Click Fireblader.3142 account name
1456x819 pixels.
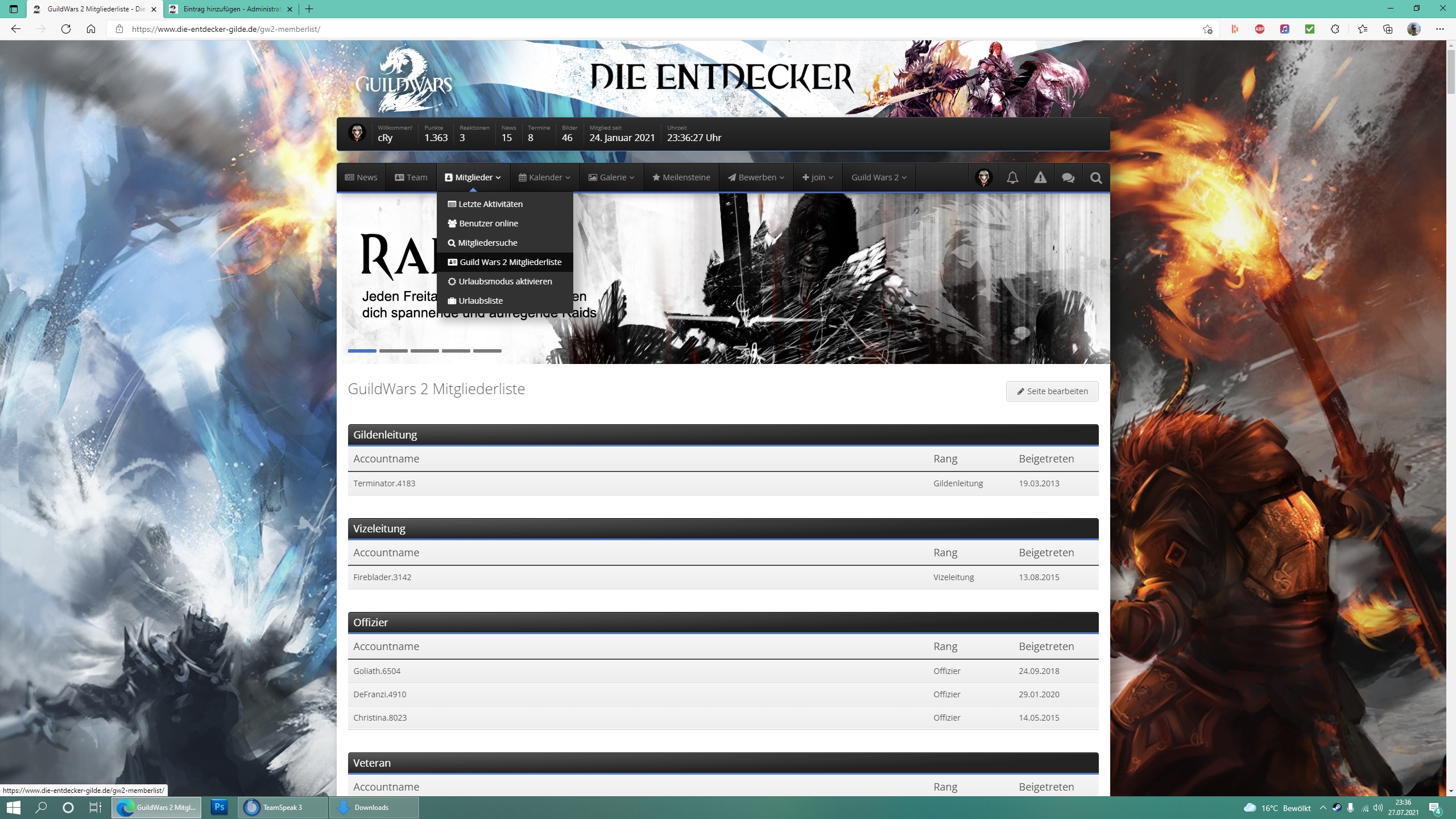(382, 577)
